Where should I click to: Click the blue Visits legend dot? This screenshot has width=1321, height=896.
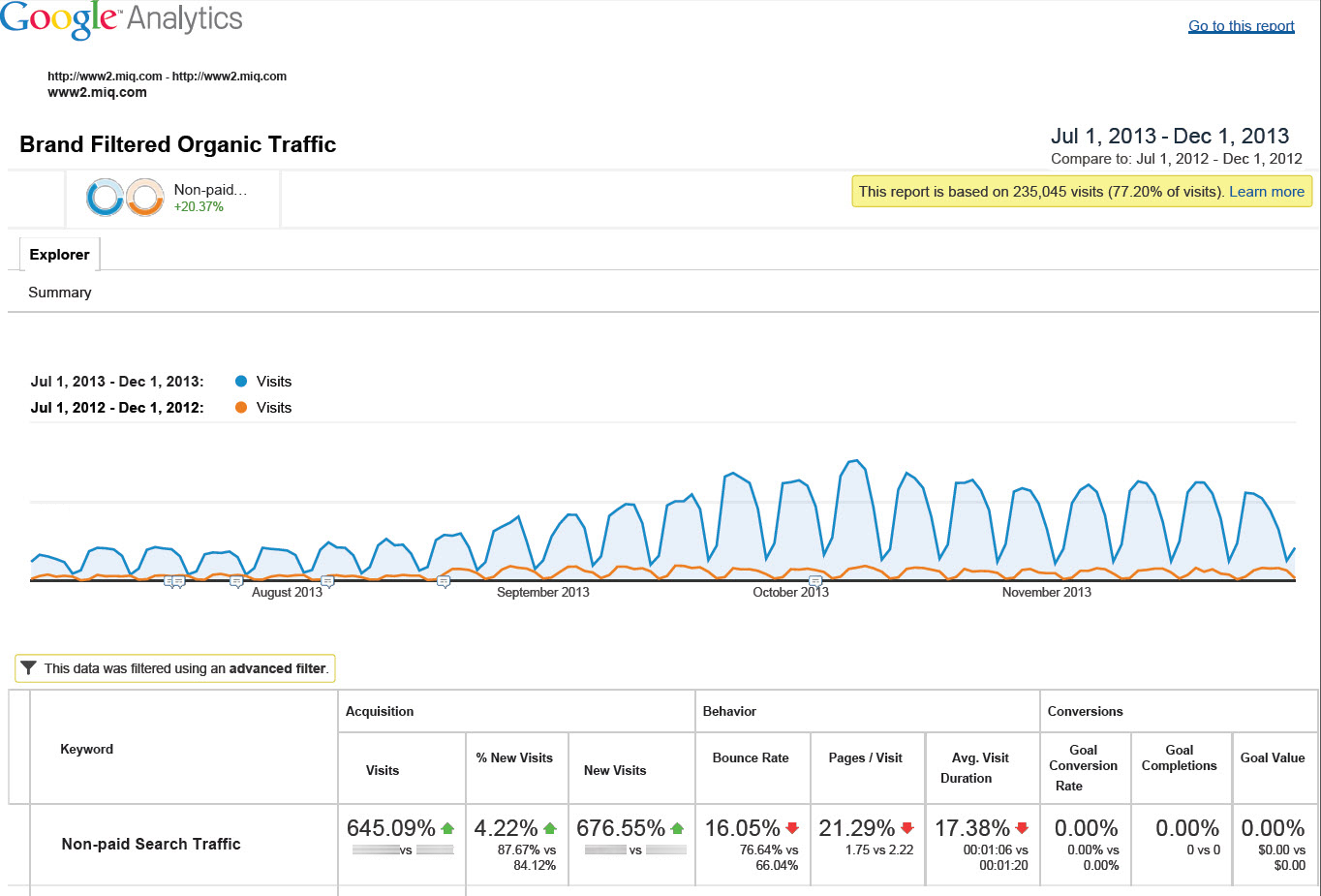tap(241, 382)
